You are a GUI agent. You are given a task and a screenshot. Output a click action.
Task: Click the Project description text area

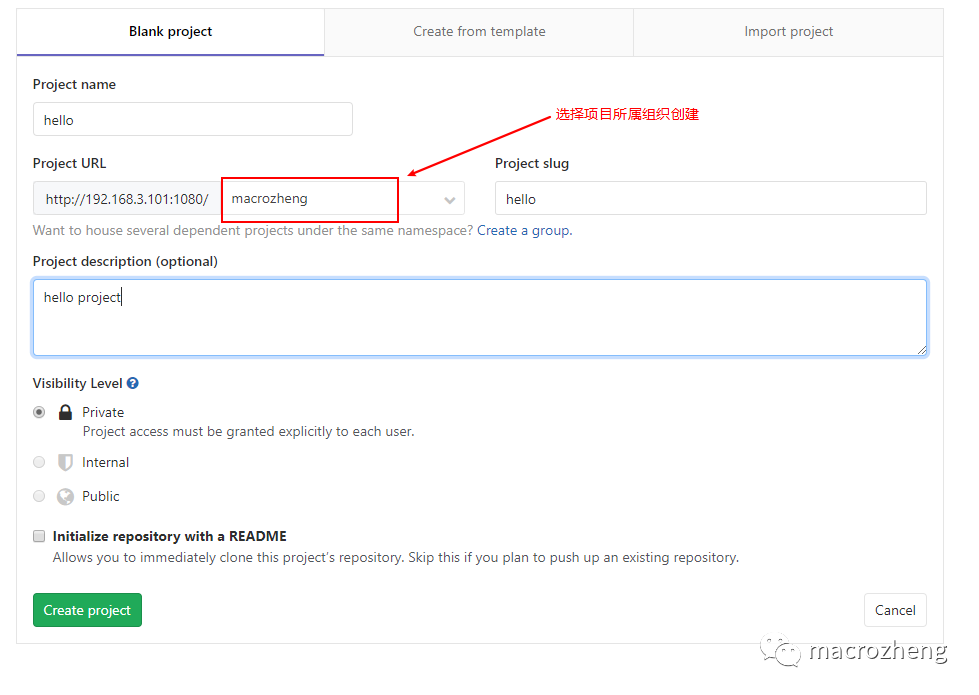(x=480, y=318)
